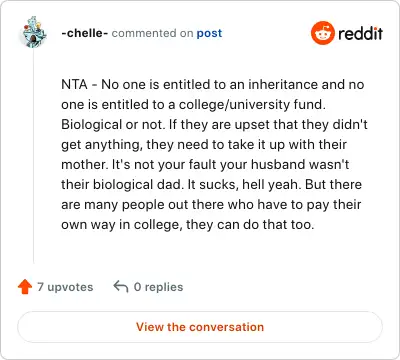Click the '7 upvotes' count label

pos(65,287)
